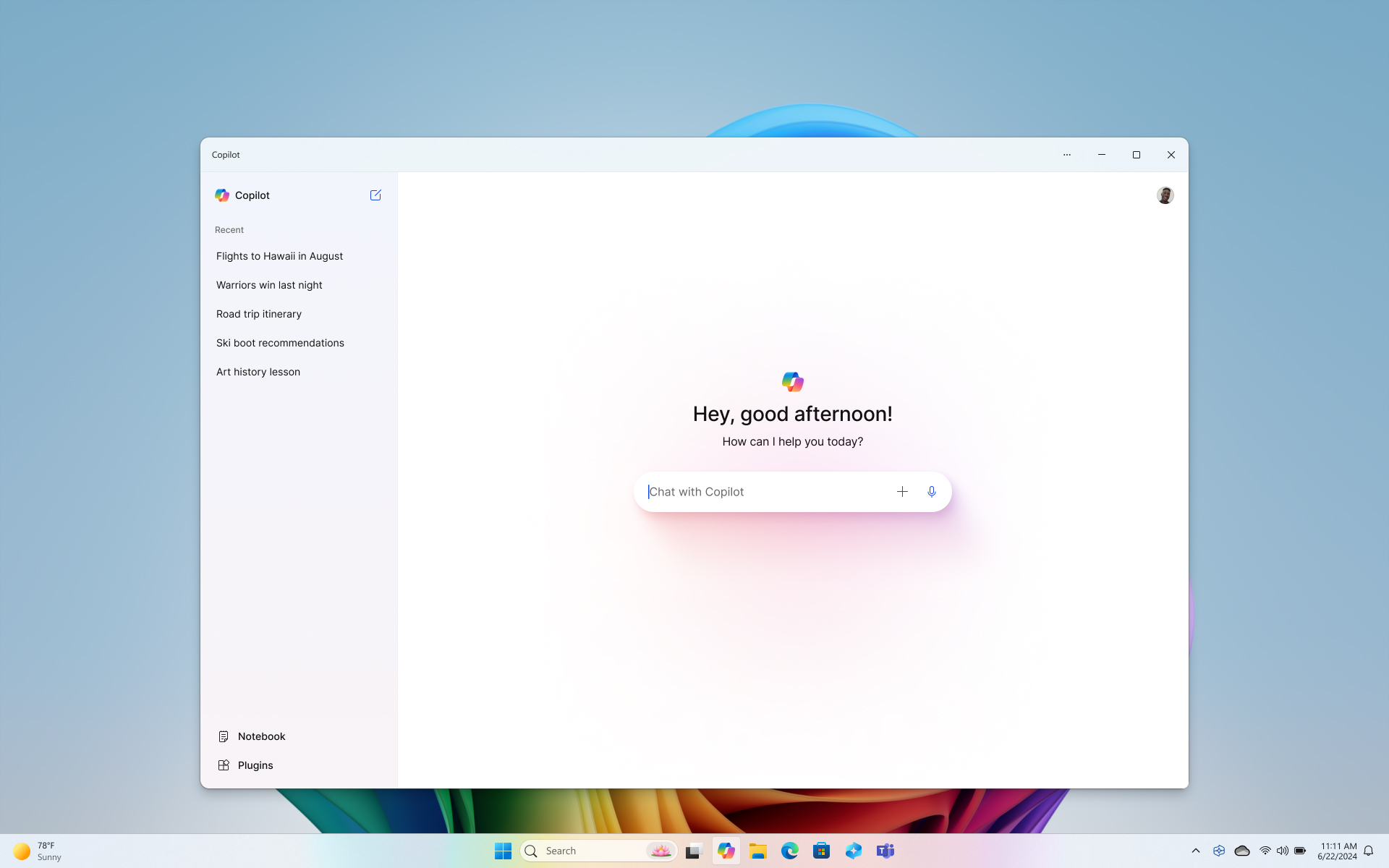Select 'Ski boot recommendations' recent chat

point(280,342)
